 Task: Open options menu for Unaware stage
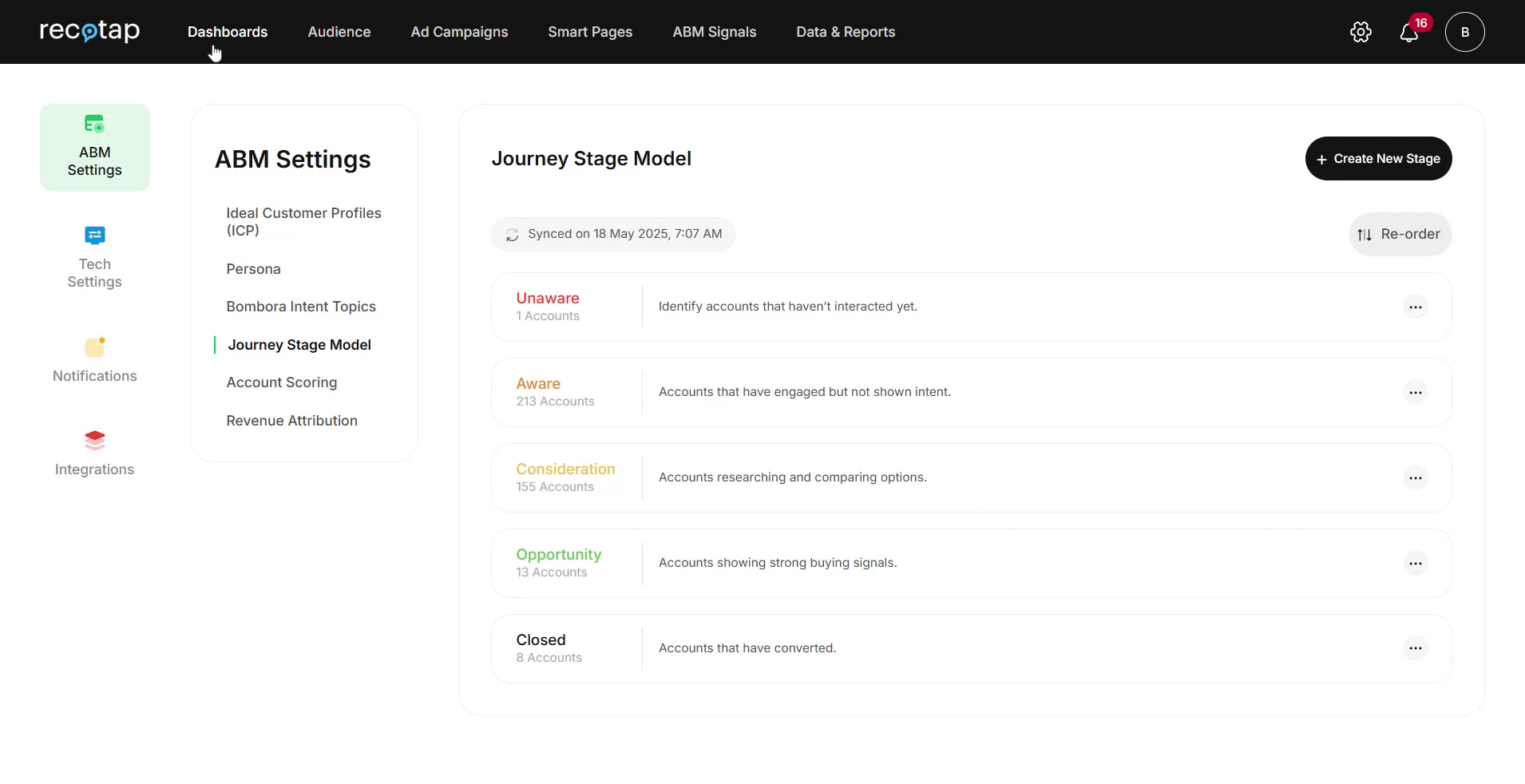point(1415,307)
